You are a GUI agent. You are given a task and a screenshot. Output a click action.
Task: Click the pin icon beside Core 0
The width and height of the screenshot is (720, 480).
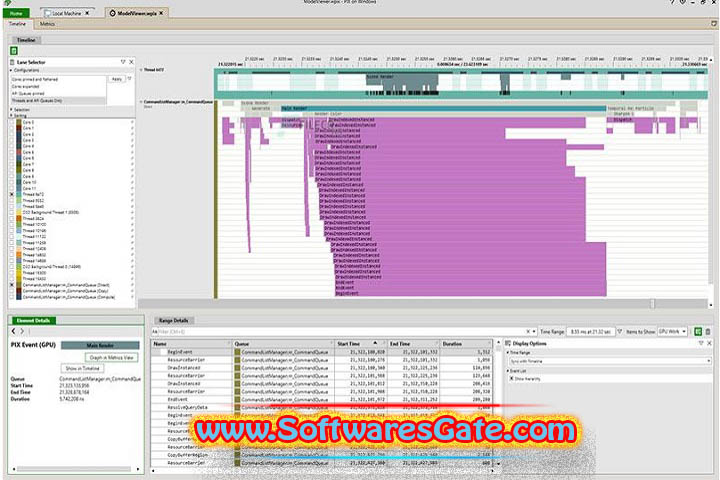132,123
